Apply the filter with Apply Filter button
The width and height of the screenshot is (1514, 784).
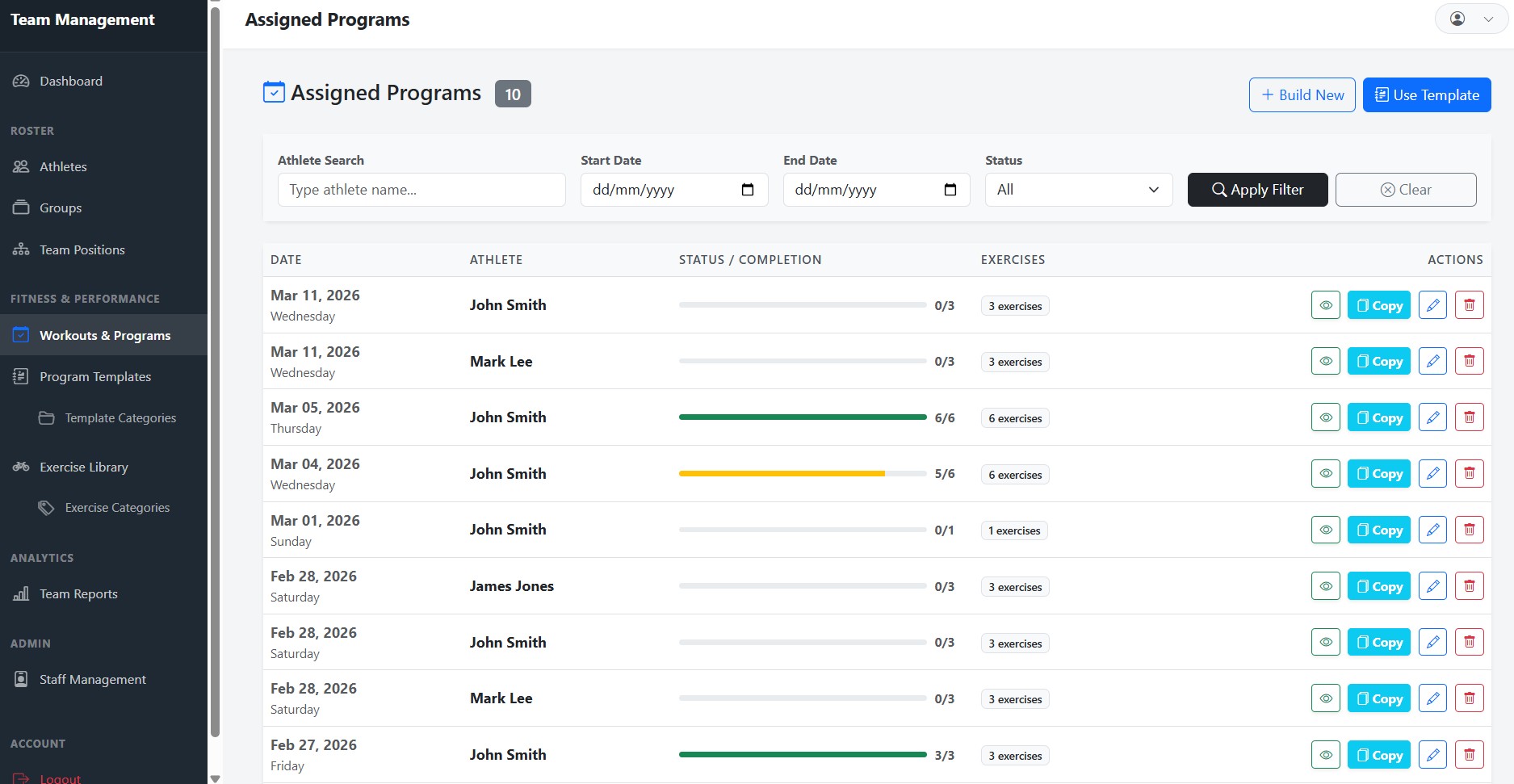tap(1257, 190)
